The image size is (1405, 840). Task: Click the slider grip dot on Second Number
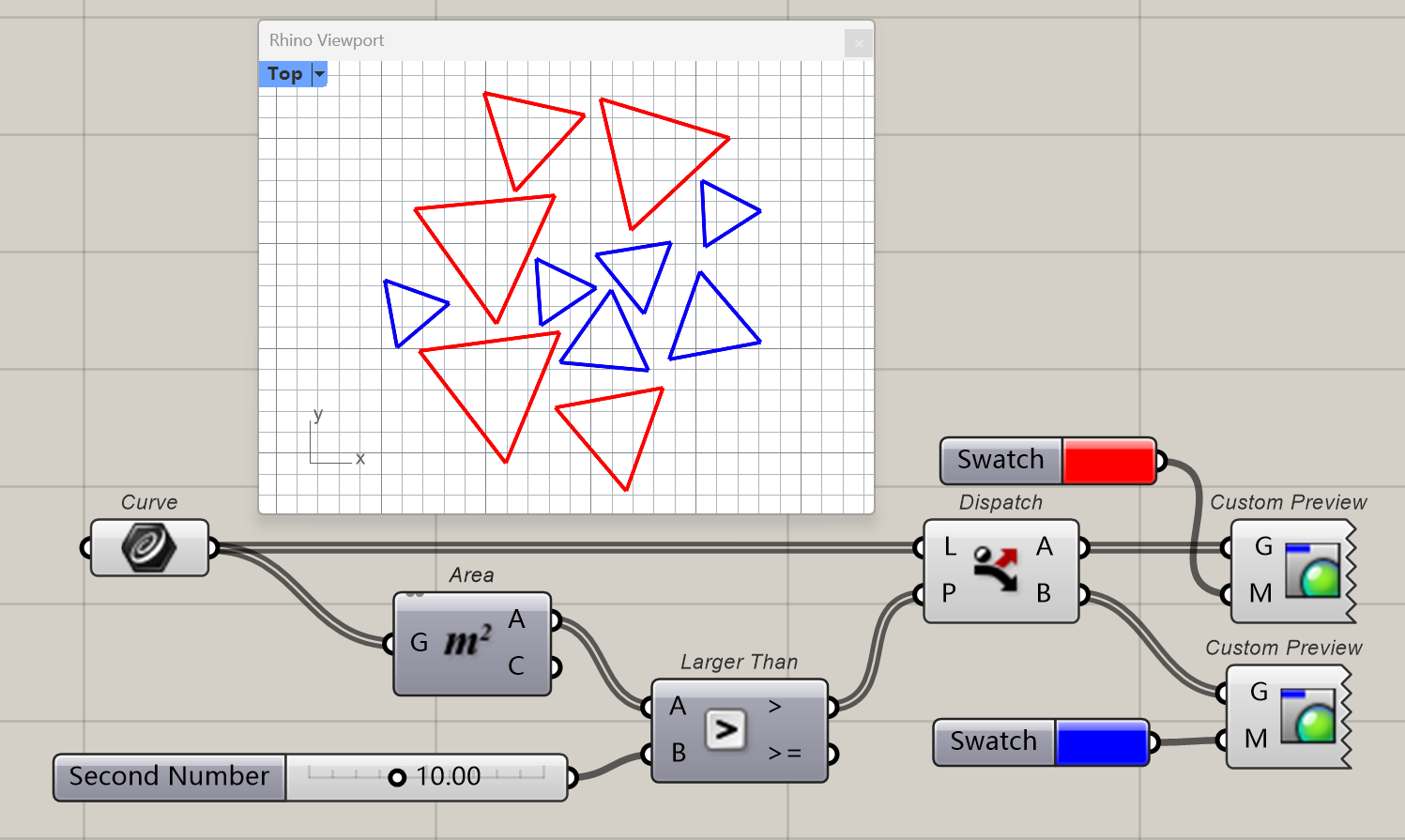[x=399, y=777]
